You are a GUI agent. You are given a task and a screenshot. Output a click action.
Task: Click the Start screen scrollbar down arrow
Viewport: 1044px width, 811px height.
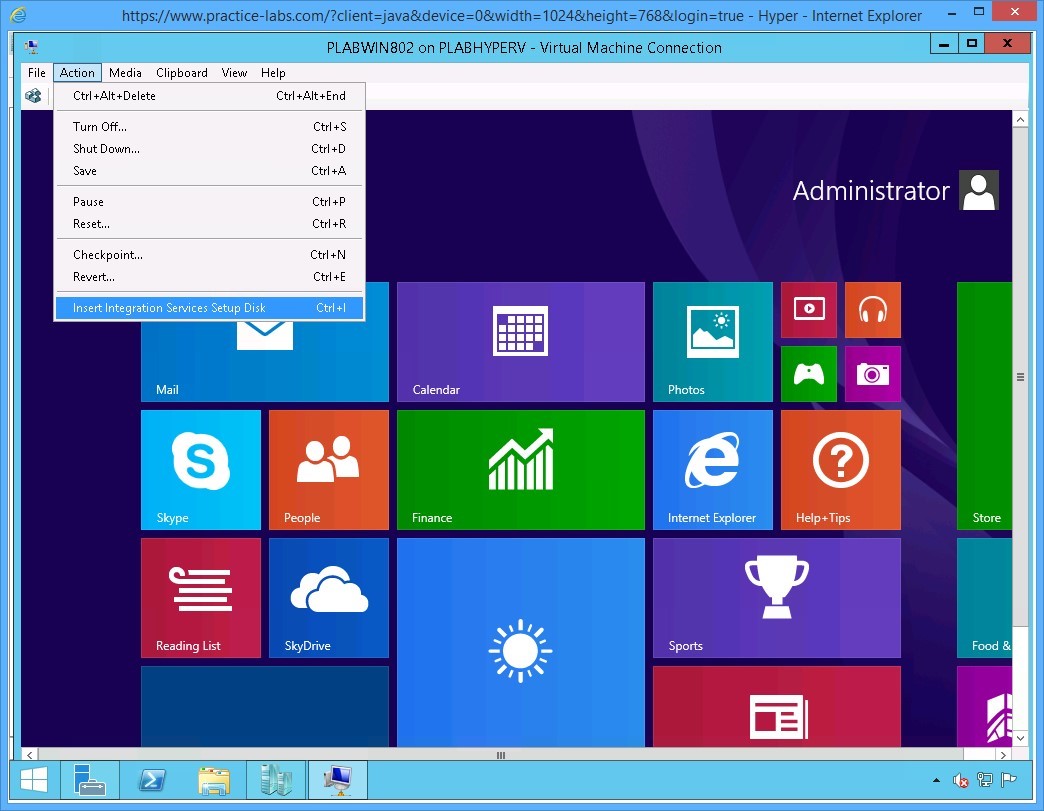[1021, 737]
